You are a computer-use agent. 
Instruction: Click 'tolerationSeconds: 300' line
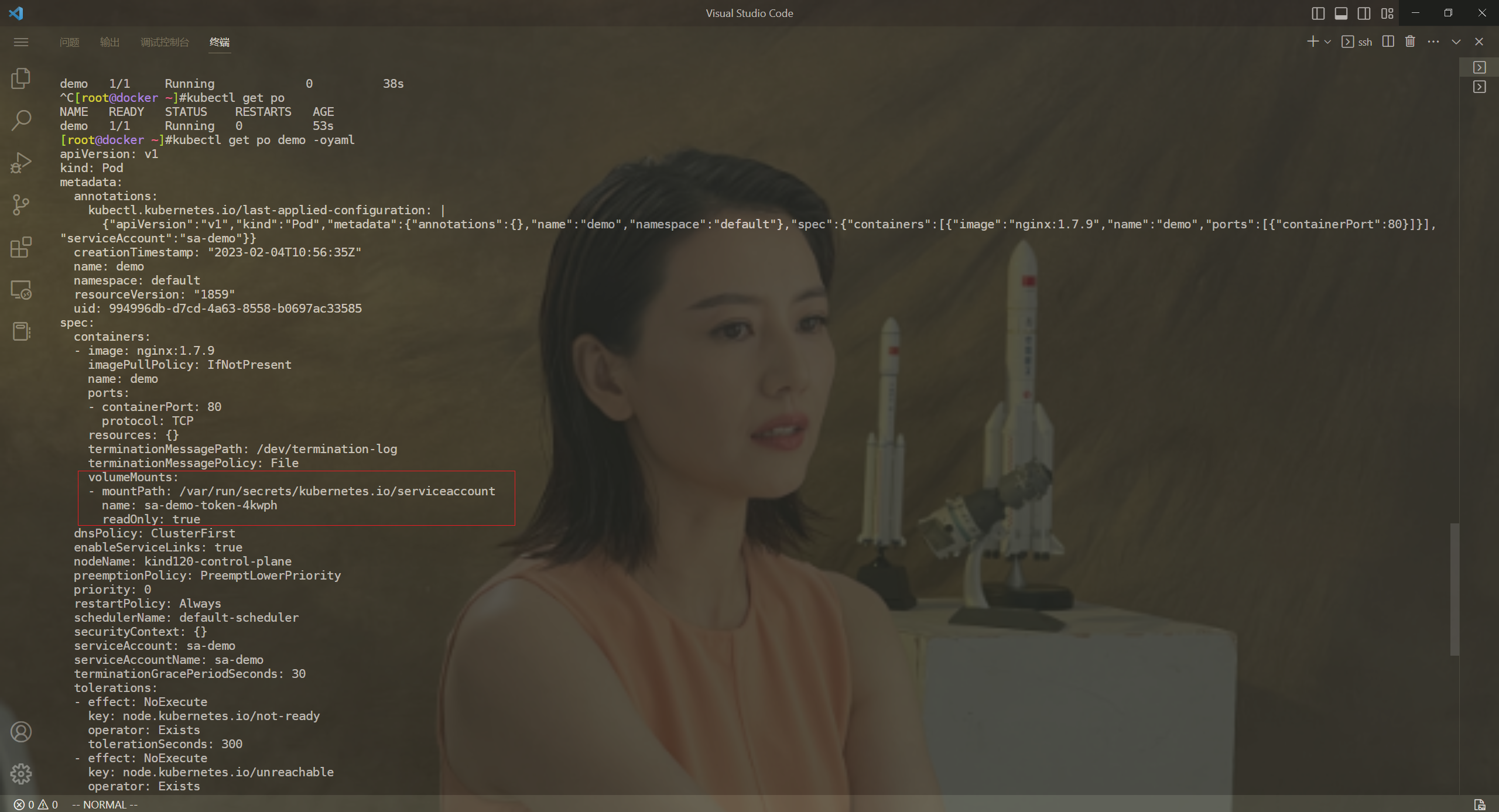point(165,744)
